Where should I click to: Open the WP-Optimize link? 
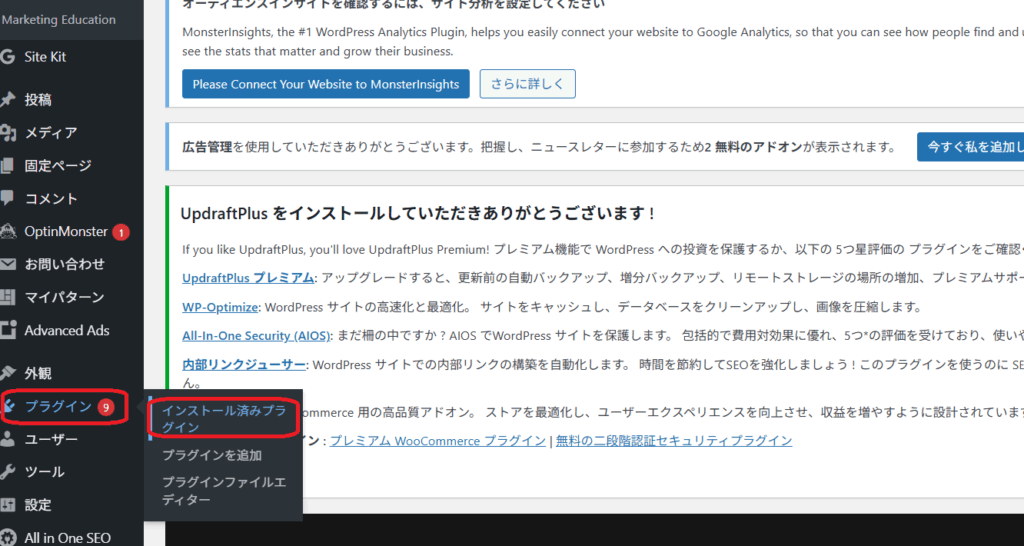coord(221,307)
